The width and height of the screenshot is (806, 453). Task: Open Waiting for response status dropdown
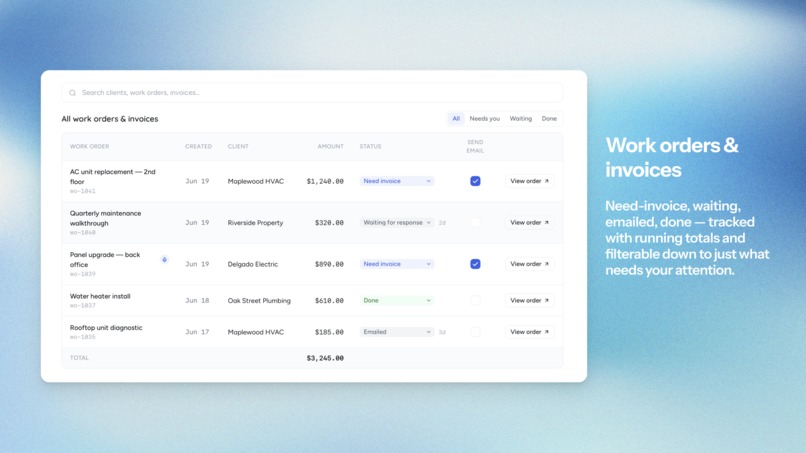[397, 223]
